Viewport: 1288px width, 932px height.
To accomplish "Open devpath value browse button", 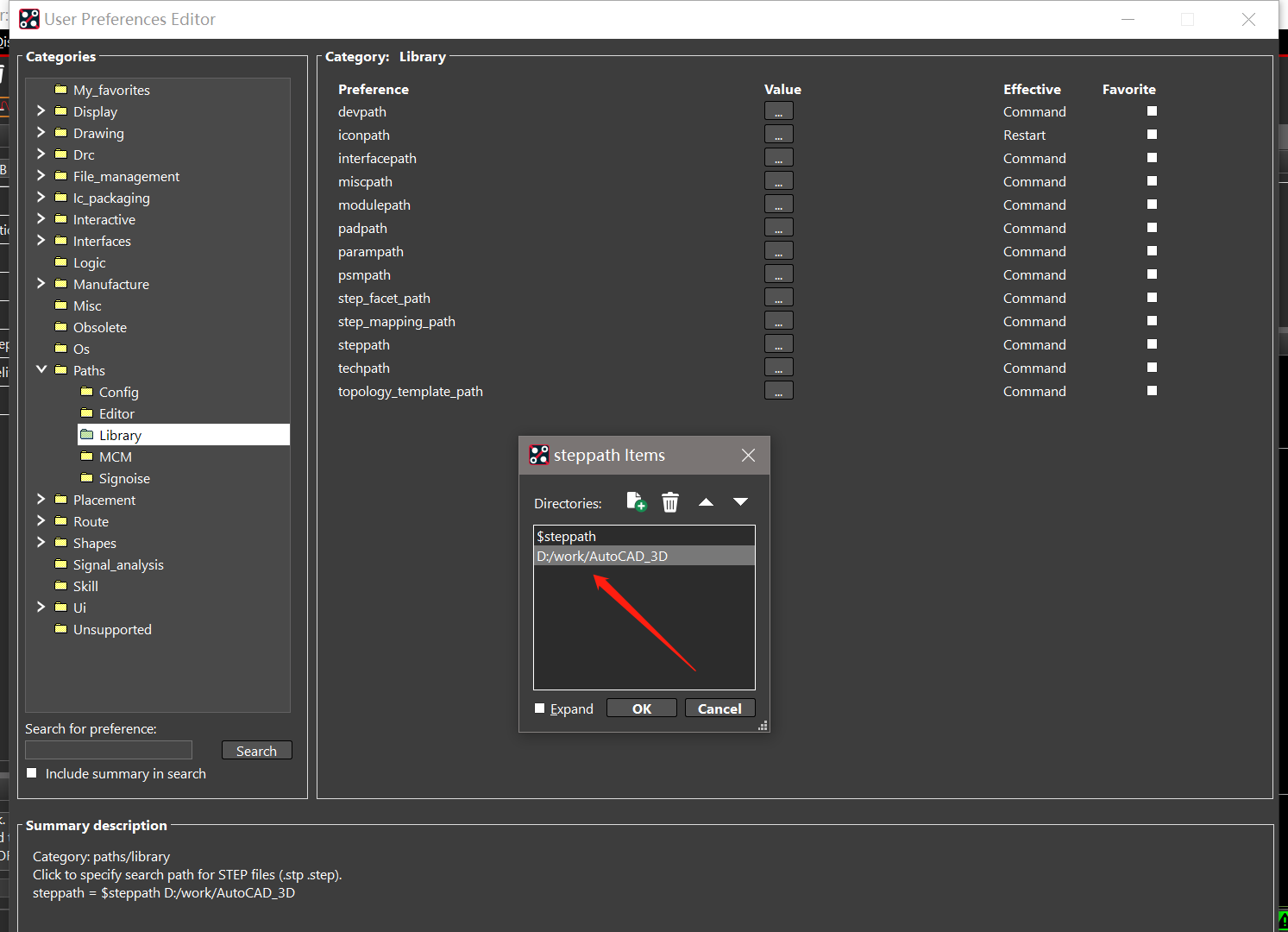I will [778, 111].
